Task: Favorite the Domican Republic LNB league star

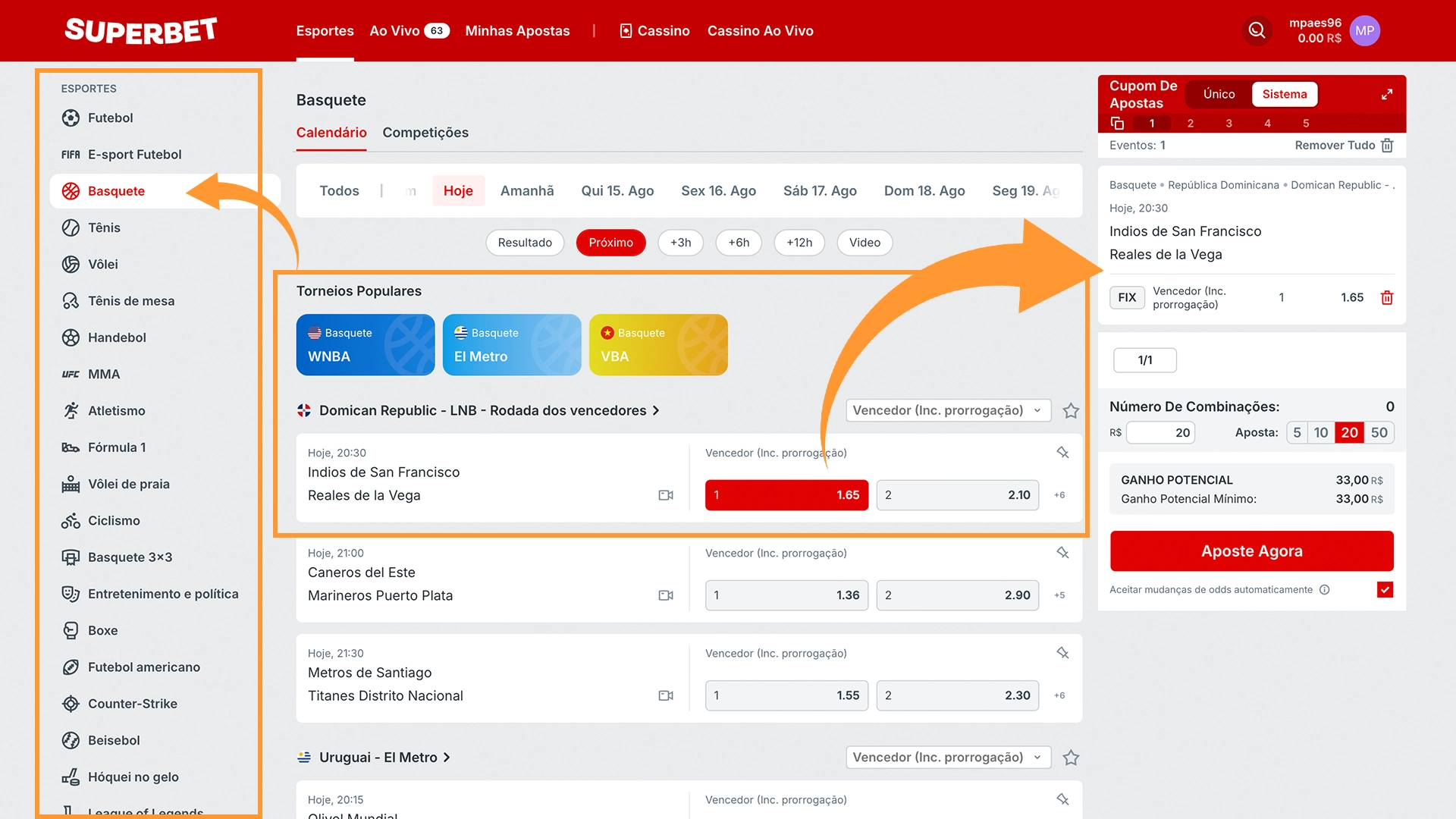Action: click(x=1071, y=410)
